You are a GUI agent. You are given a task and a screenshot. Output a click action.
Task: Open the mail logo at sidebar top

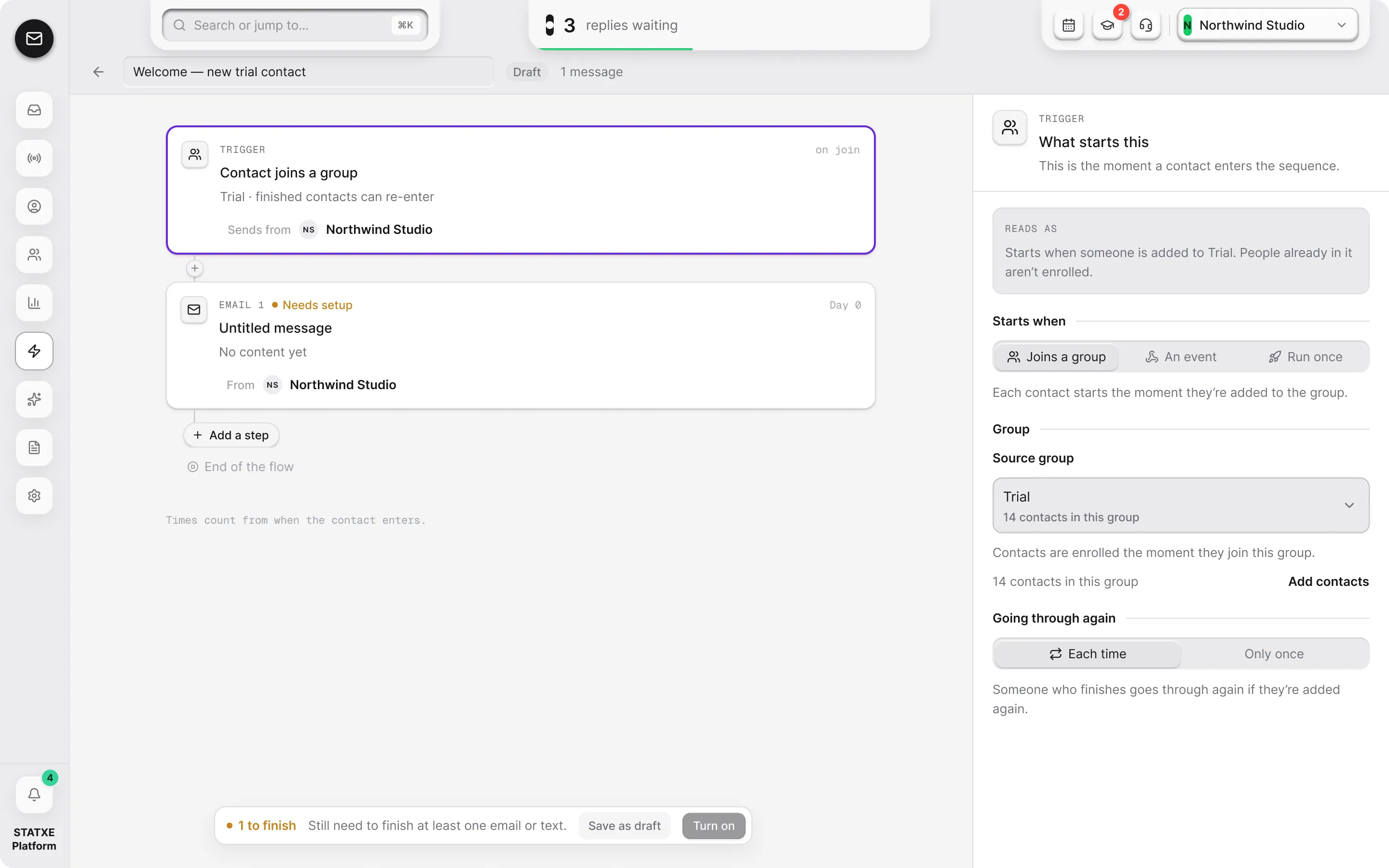(x=34, y=39)
